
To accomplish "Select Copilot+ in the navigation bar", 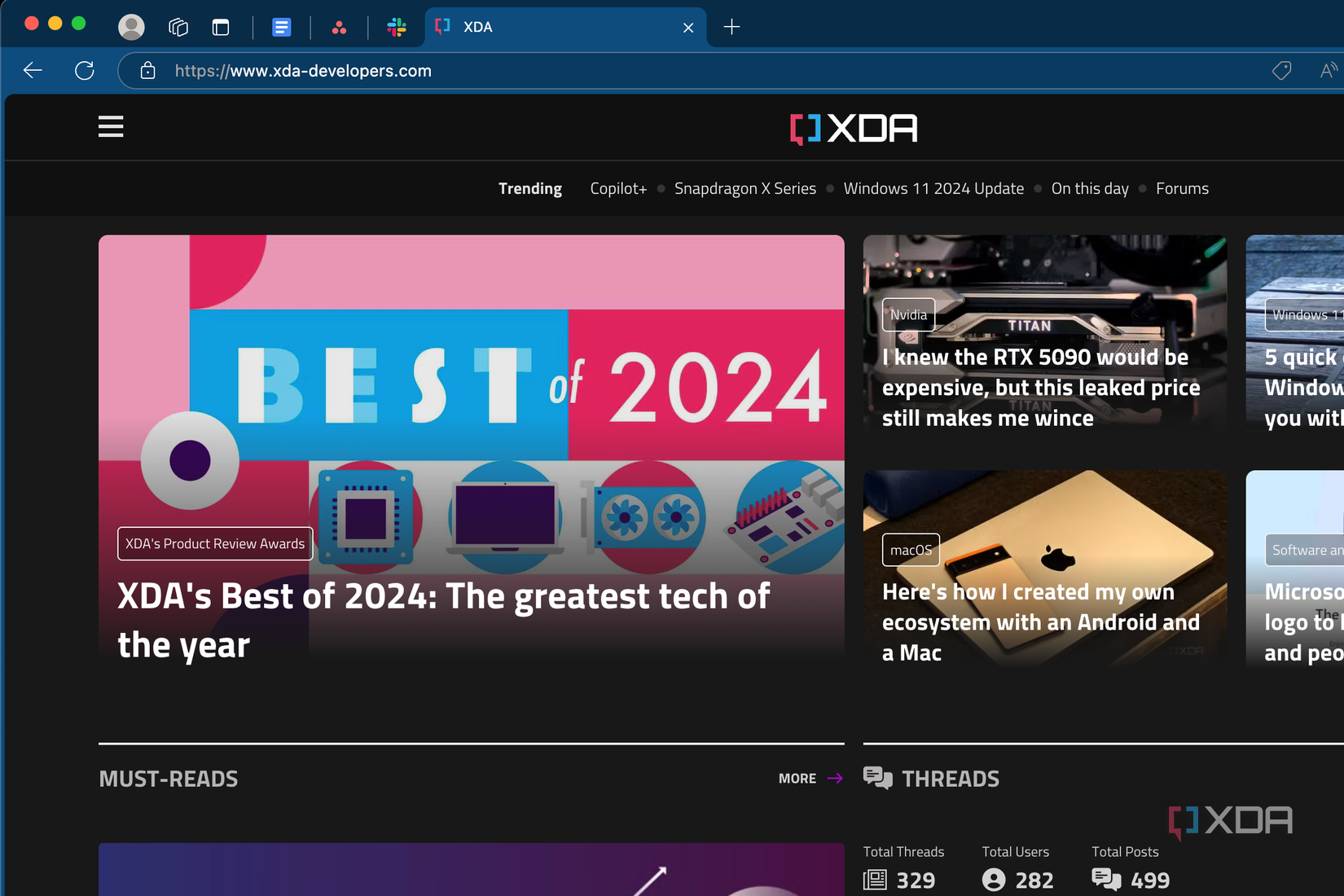I will tap(618, 188).
